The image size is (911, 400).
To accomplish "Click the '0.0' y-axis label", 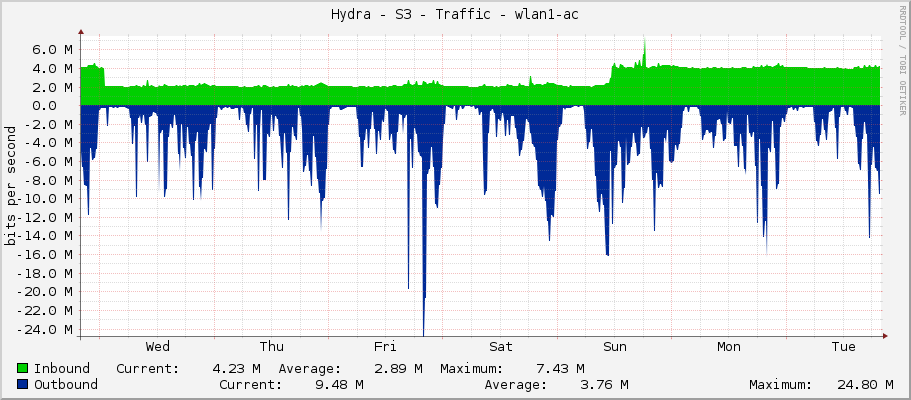I will 45,106.
